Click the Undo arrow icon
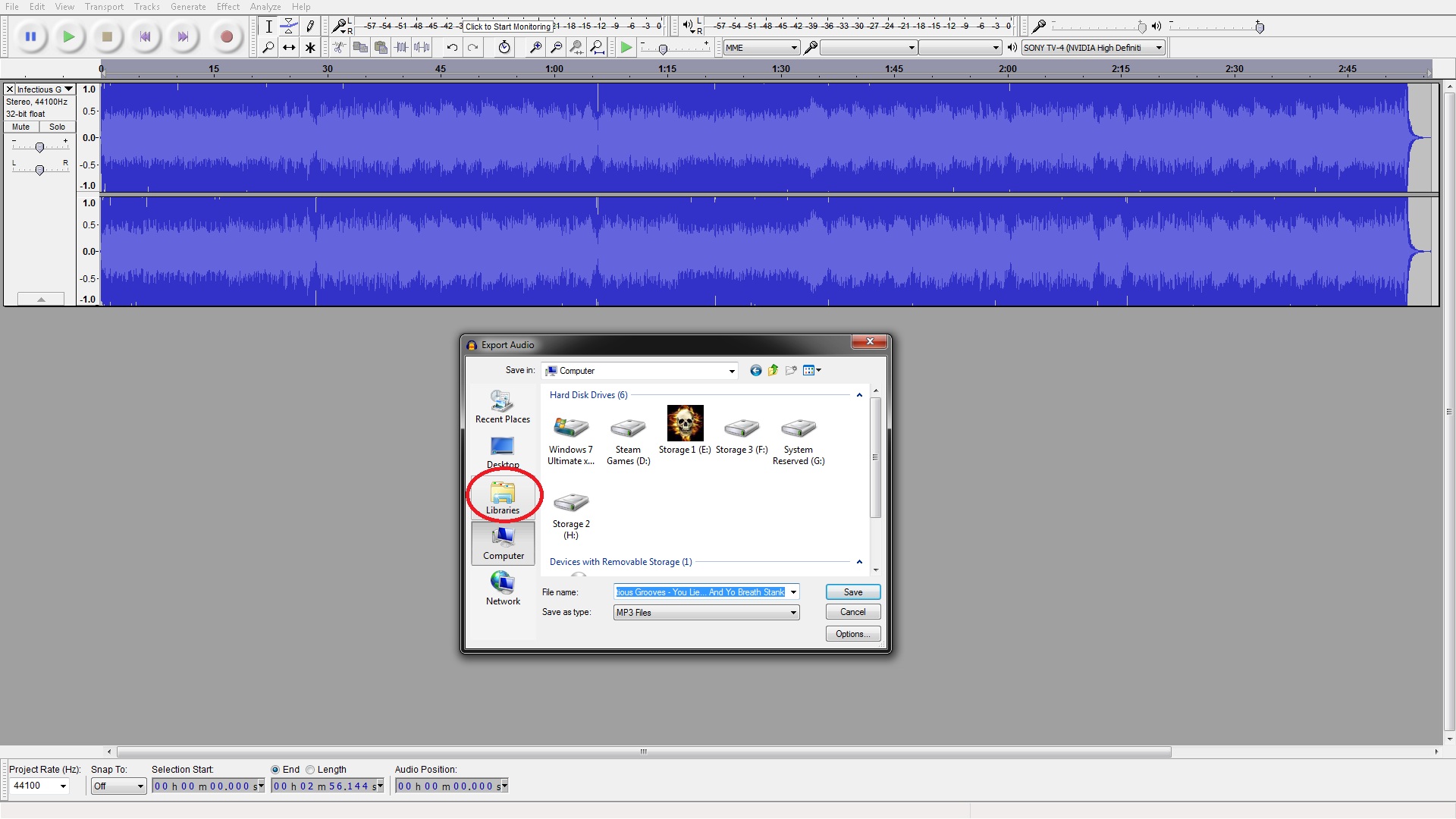The height and width of the screenshot is (819, 1456). click(452, 48)
